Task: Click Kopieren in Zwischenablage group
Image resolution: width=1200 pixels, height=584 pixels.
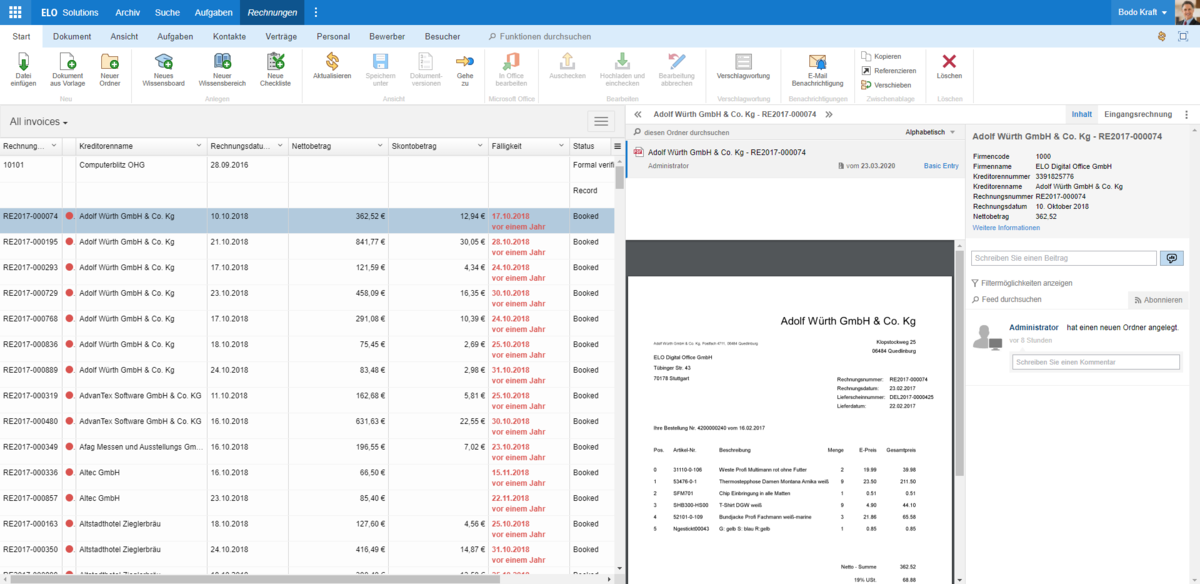Action: pyautogui.click(x=880, y=56)
